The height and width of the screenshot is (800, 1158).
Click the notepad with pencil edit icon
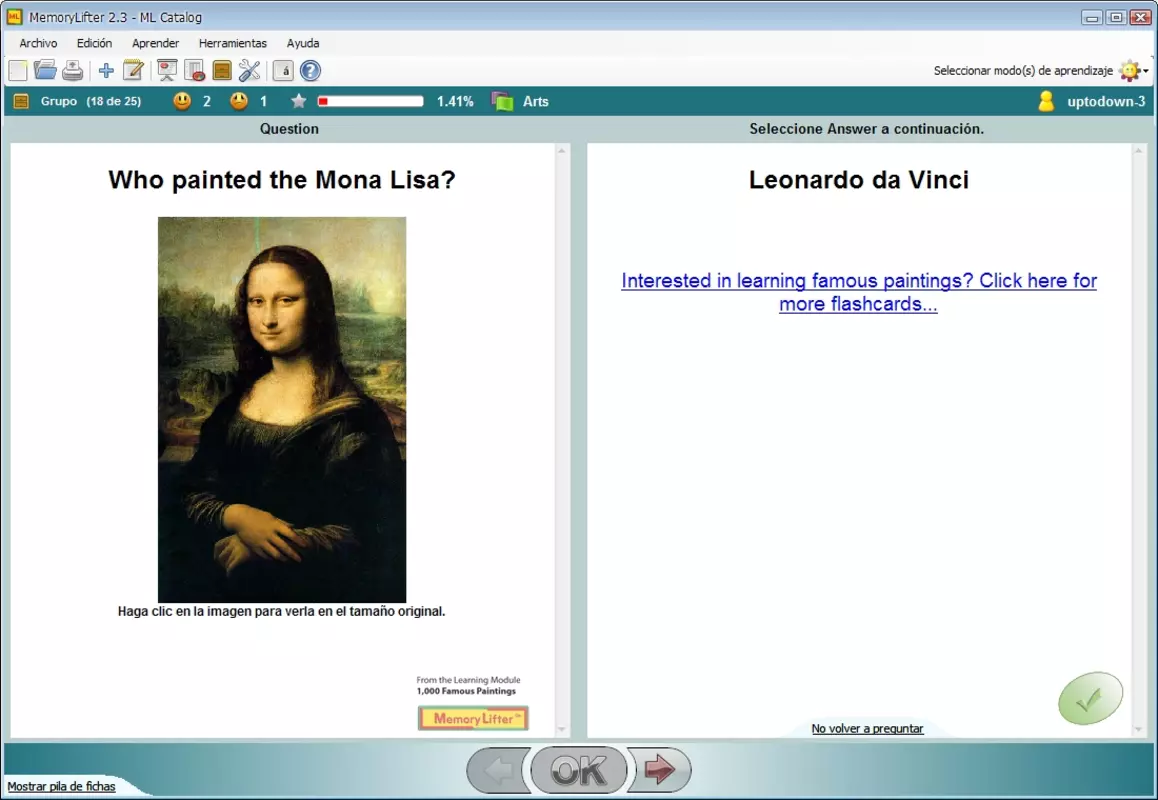(133, 70)
